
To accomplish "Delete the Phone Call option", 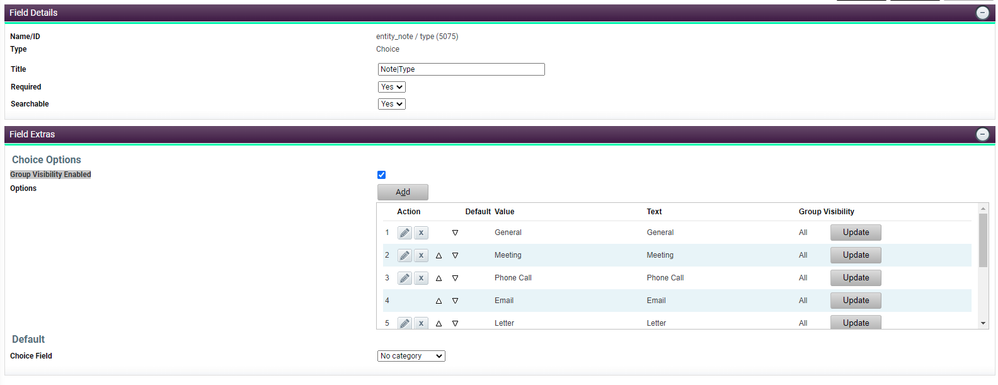I will click(x=421, y=278).
